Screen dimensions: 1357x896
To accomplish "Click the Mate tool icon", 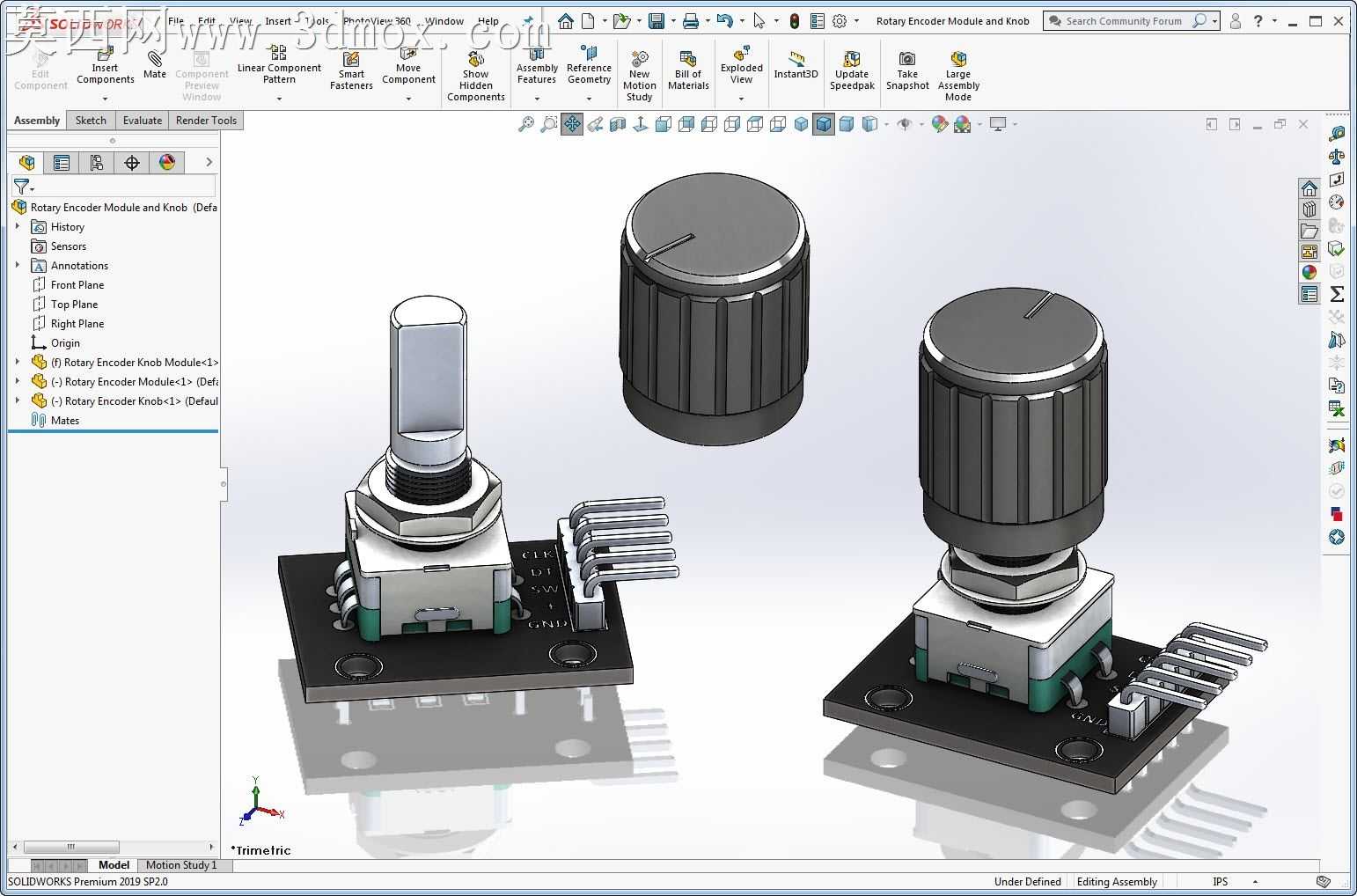I will tap(155, 60).
